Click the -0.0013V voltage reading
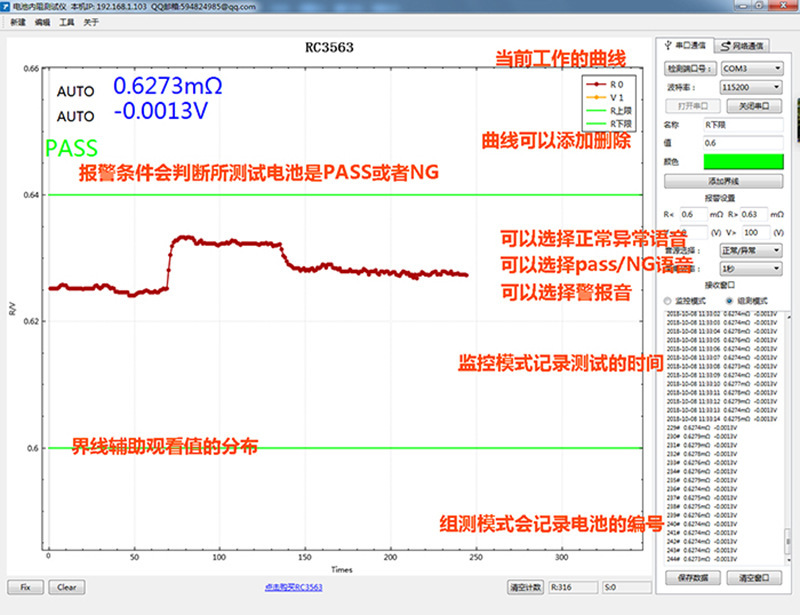800x615 pixels. click(160, 111)
